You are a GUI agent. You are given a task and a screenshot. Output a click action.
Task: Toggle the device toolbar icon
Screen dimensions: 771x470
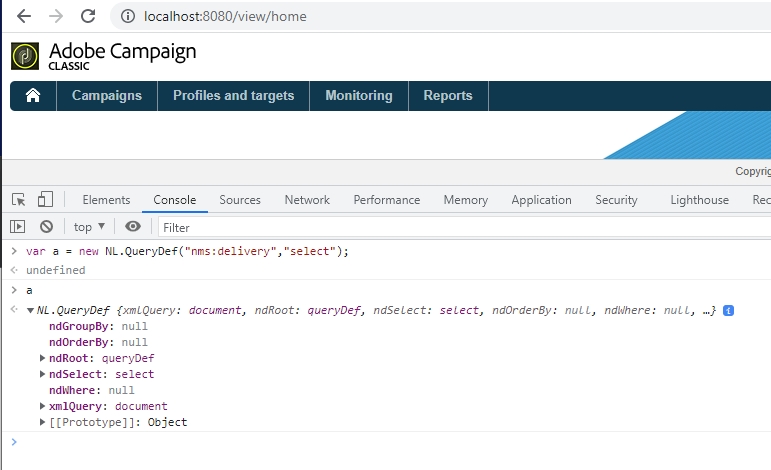click(45, 199)
